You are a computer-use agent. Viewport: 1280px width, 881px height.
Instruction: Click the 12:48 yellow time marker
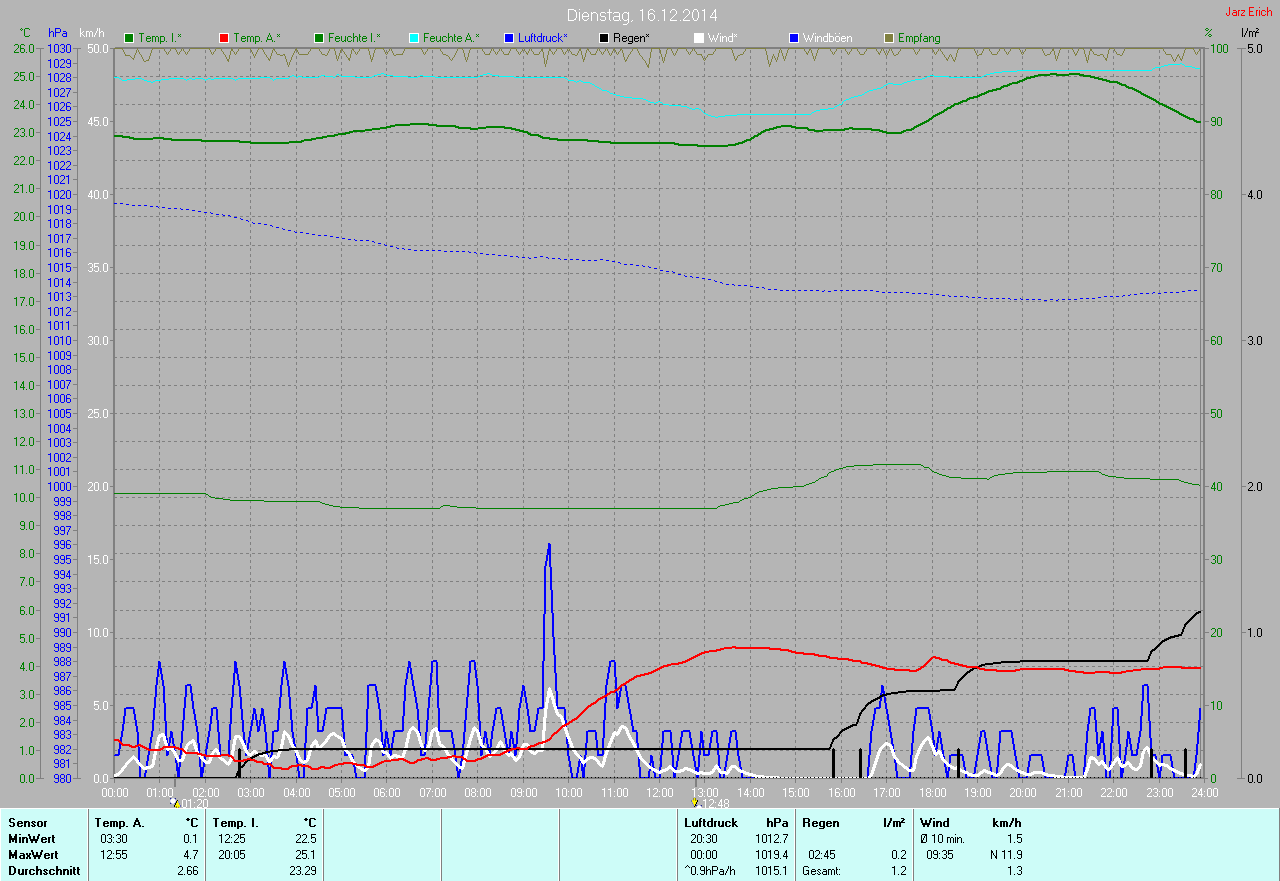coord(695,802)
